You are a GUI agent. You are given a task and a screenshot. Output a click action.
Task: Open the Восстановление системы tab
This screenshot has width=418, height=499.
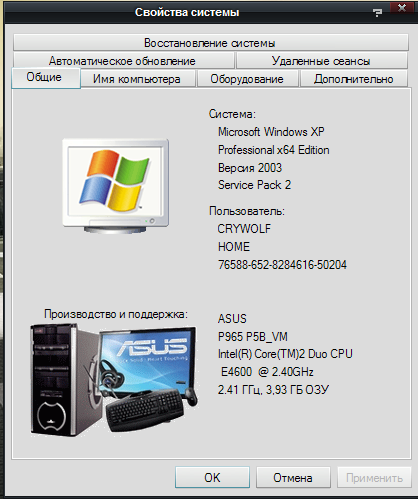click(x=211, y=43)
